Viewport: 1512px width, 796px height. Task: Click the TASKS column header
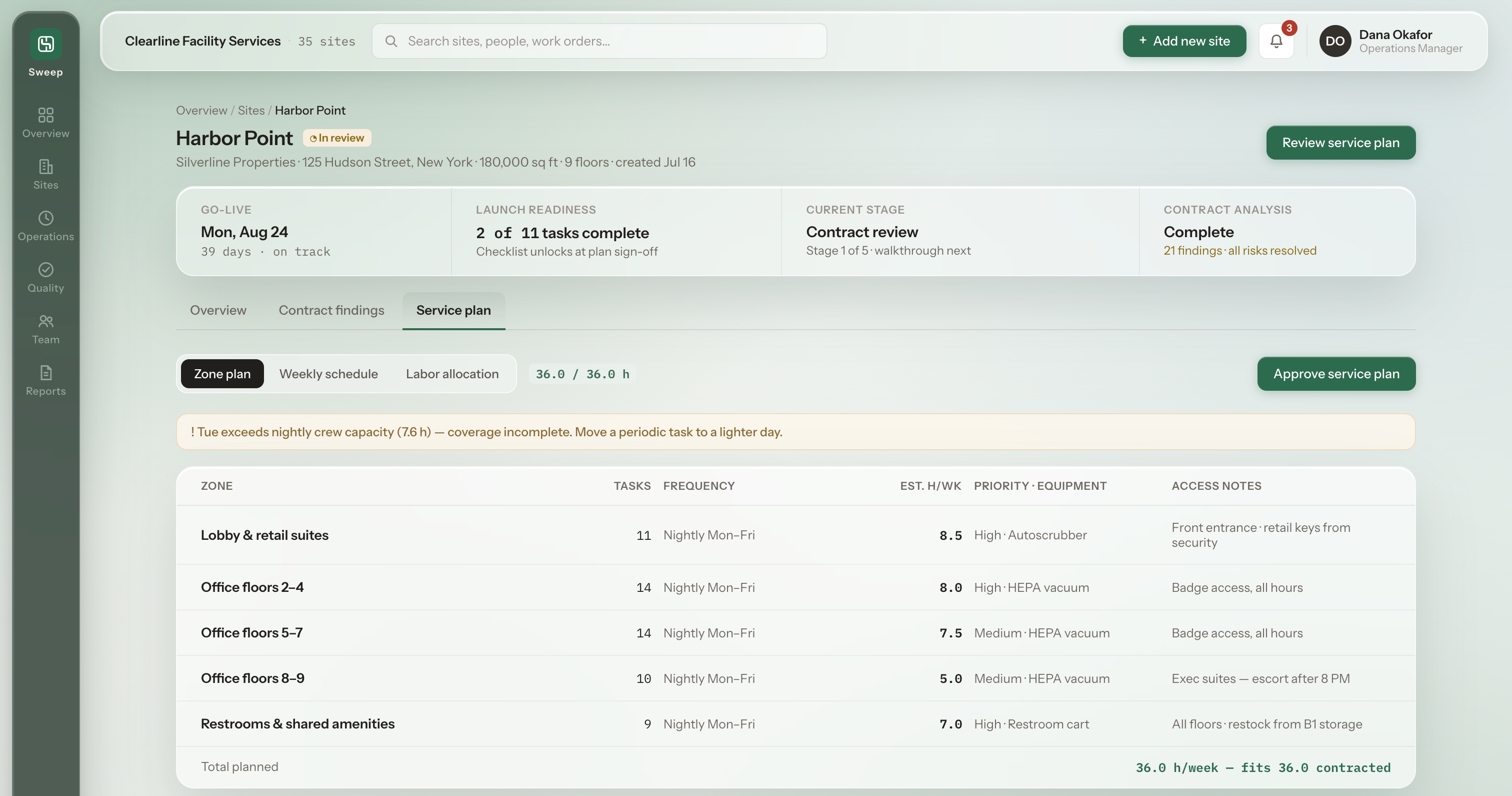pyautogui.click(x=632, y=486)
